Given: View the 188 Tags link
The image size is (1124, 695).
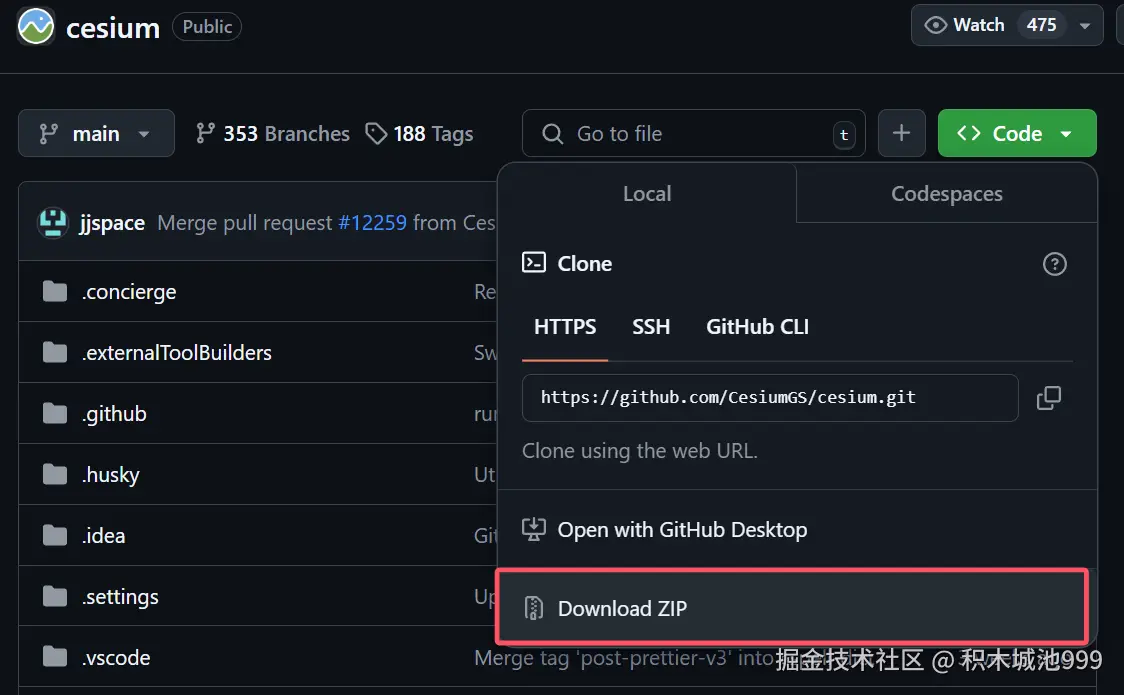Looking at the screenshot, I should click(x=419, y=134).
